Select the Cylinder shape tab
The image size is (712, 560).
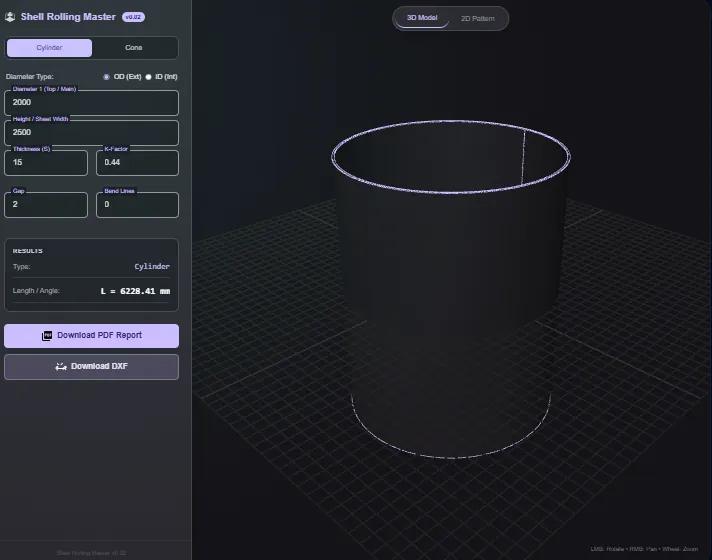coord(49,48)
